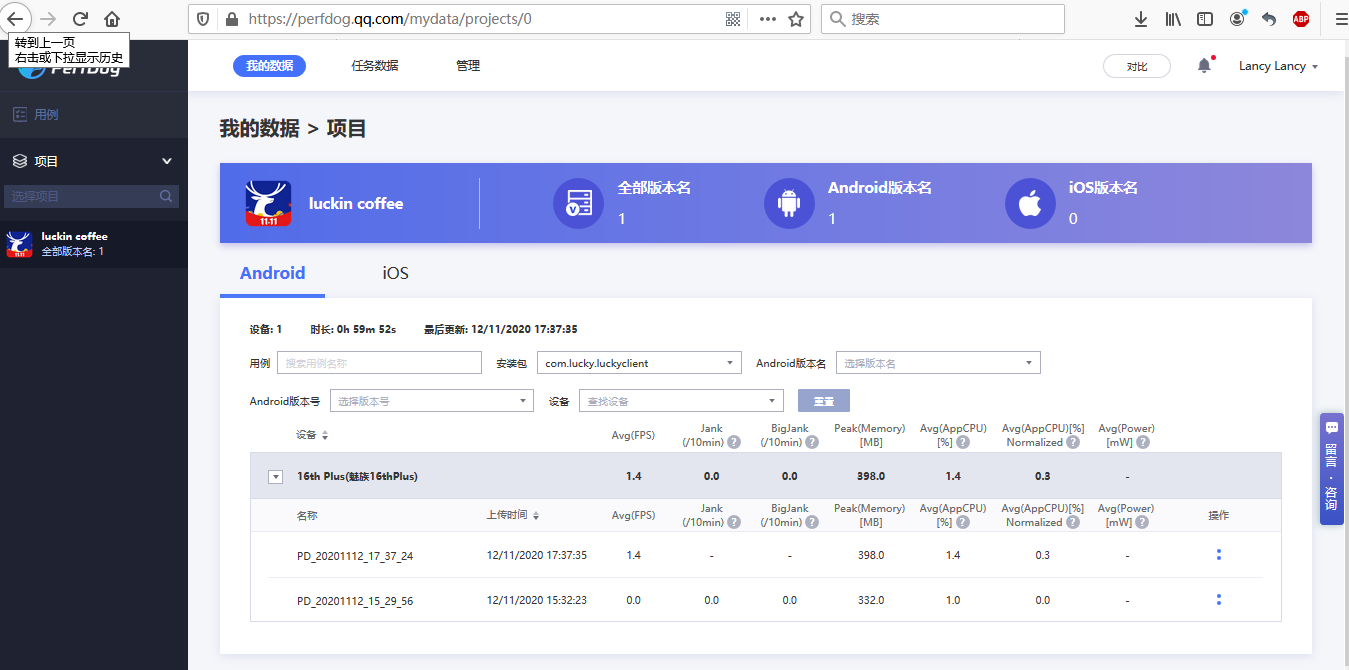This screenshot has height=670, width=1349.
Task: Open Android版本名 dropdown
Action: click(x=938, y=363)
